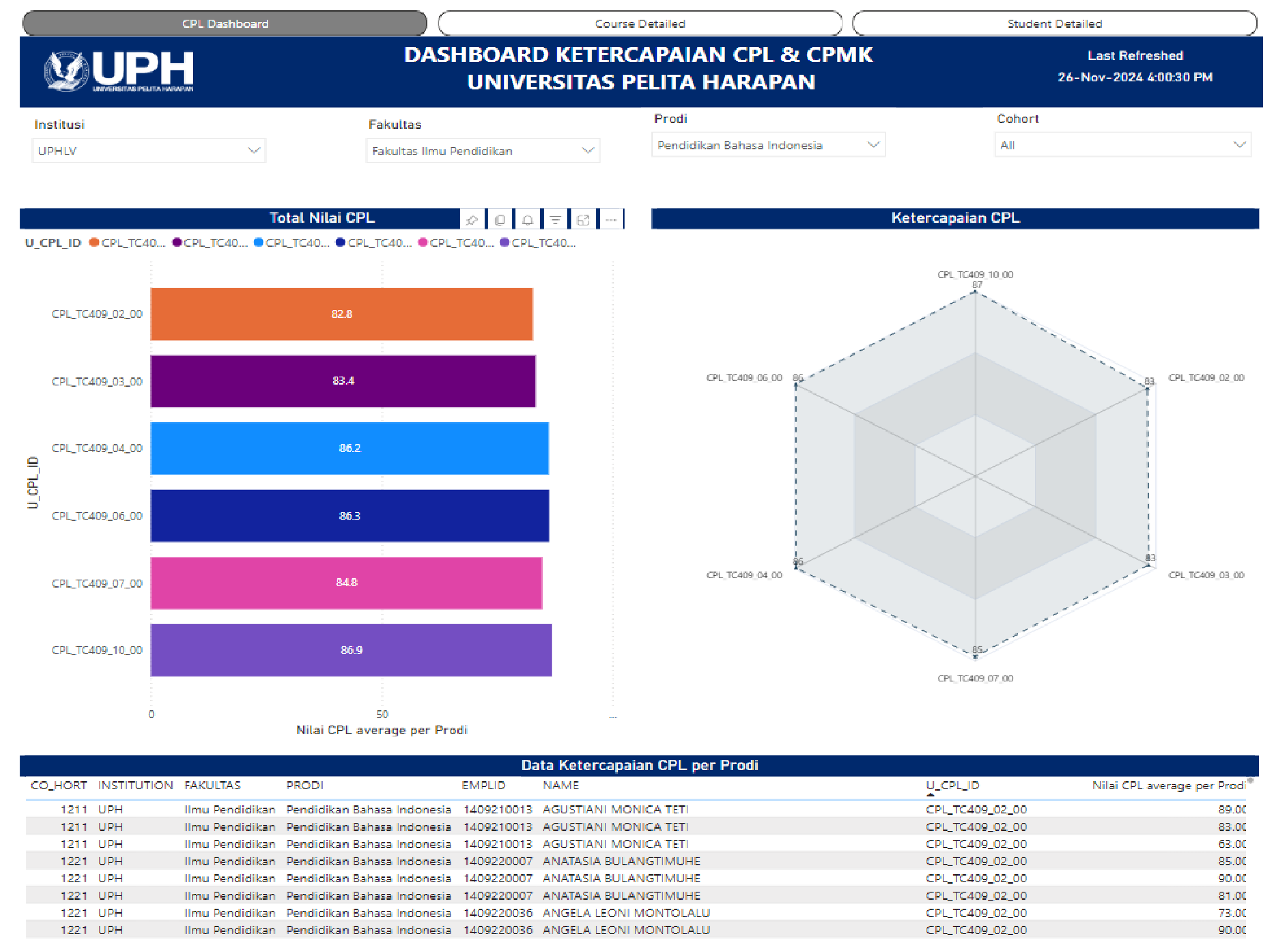Select the pink CPL_TC409_07_00 bar

[x=347, y=584]
